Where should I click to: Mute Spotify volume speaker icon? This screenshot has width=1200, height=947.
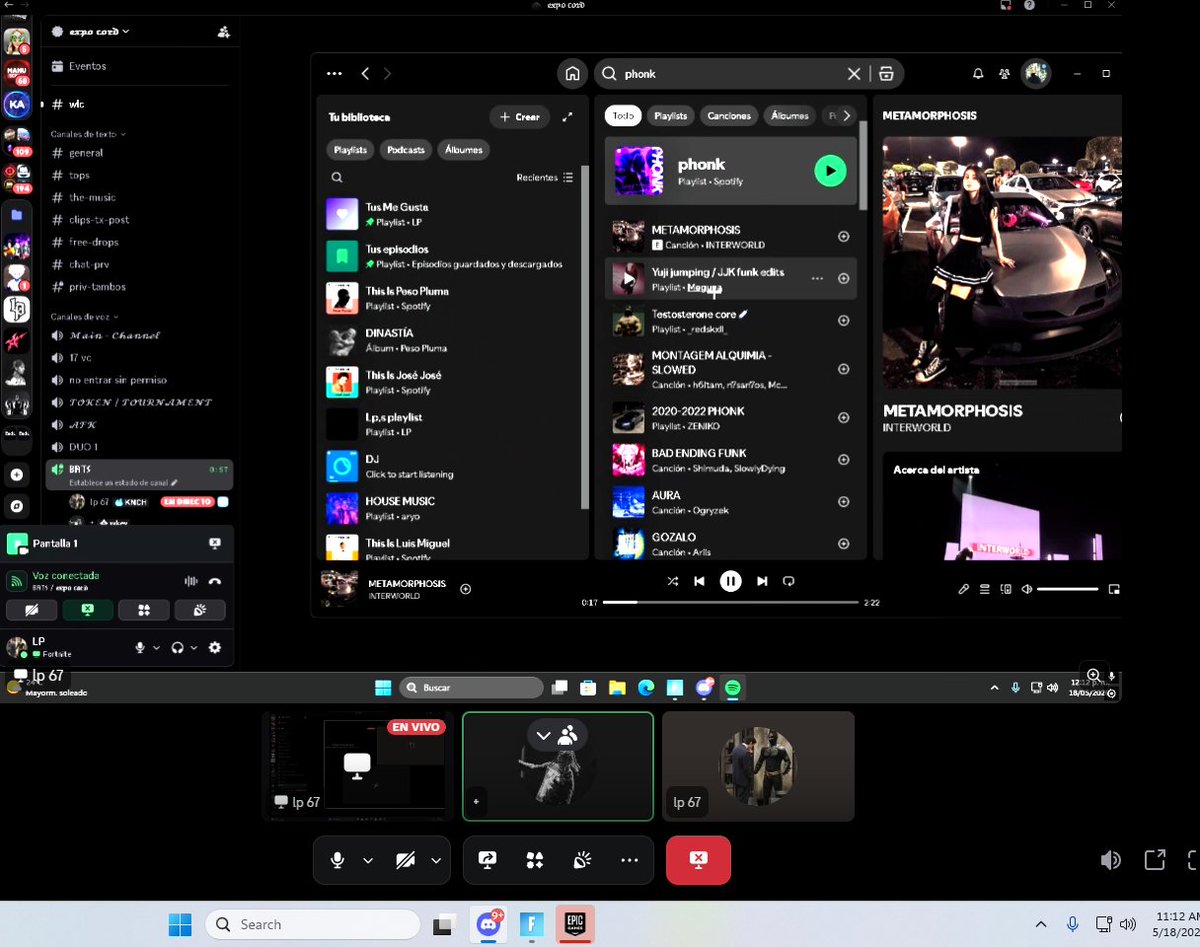(x=1027, y=589)
